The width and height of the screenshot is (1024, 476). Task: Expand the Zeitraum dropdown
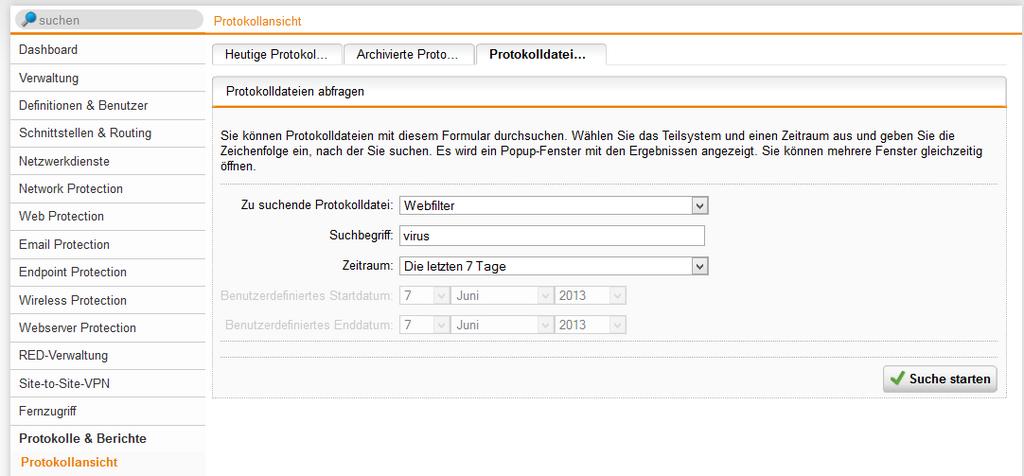554,266
